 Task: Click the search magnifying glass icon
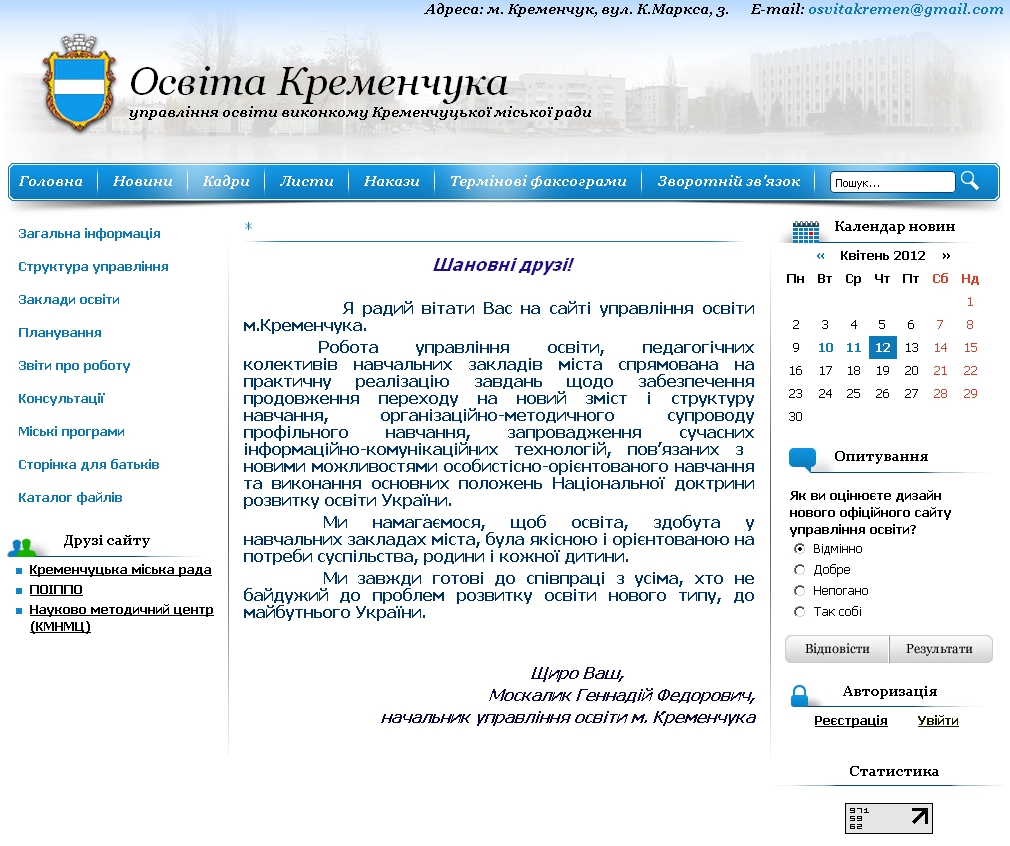970,181
